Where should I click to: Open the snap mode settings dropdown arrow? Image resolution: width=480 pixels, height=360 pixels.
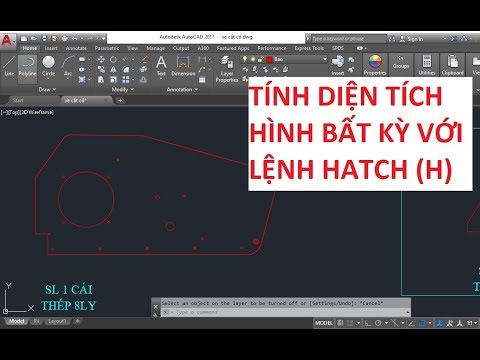coord(358,323)
